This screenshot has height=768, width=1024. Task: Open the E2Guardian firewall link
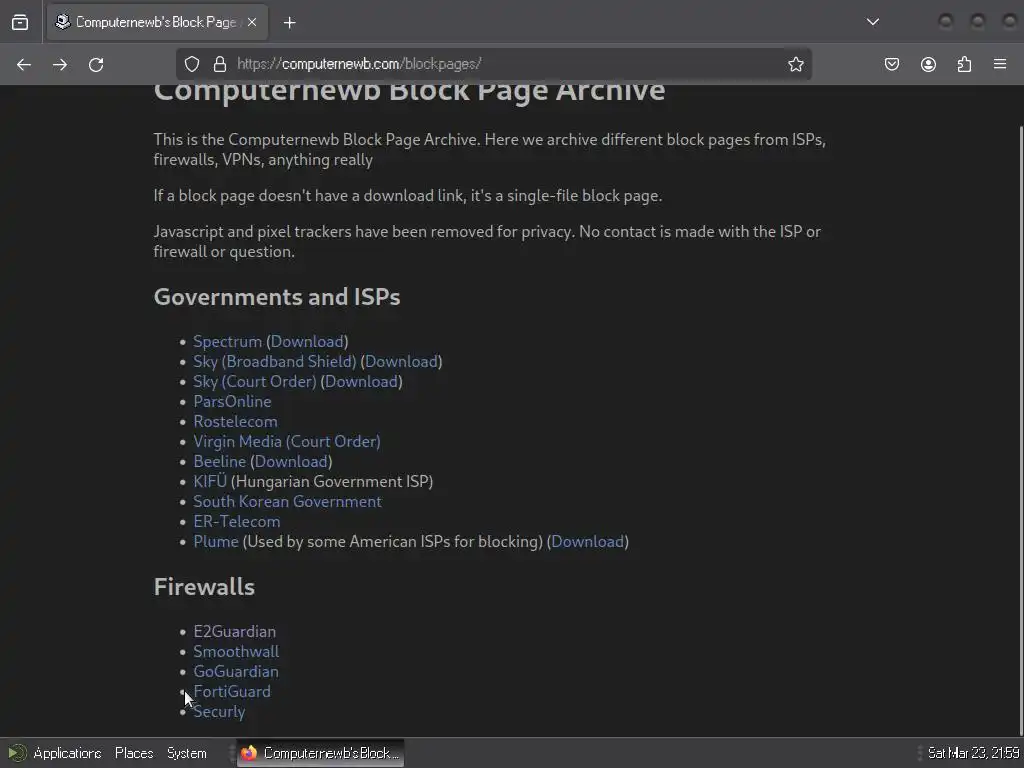[234, 632]
